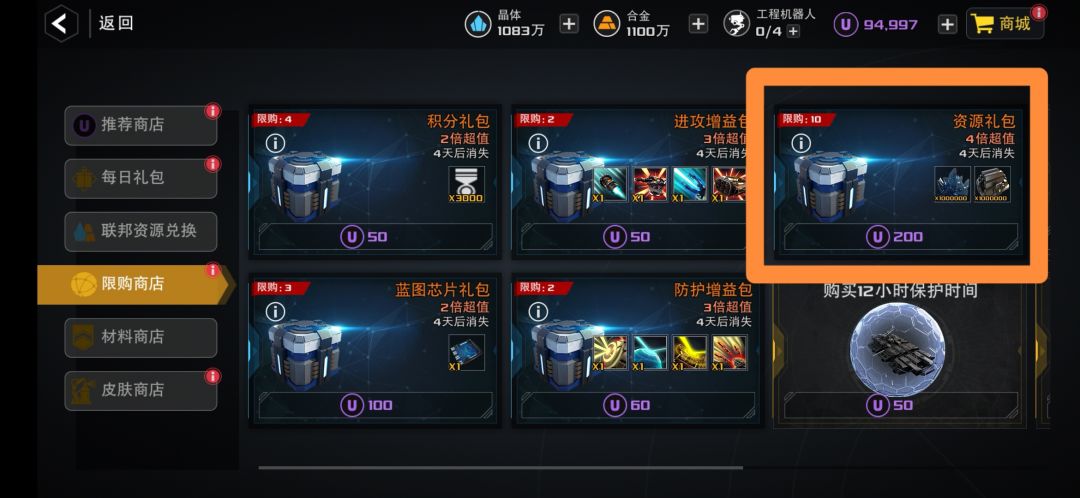Viewport: 1080px width, 498px height.
Task: Buy 资源礼包 for 200 U
Action: 901,237
